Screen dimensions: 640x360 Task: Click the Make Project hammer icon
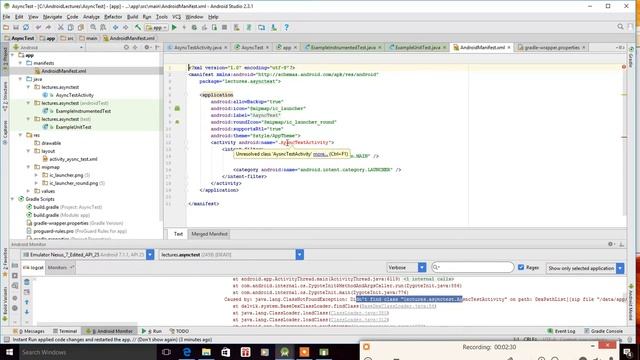[138, 27]
